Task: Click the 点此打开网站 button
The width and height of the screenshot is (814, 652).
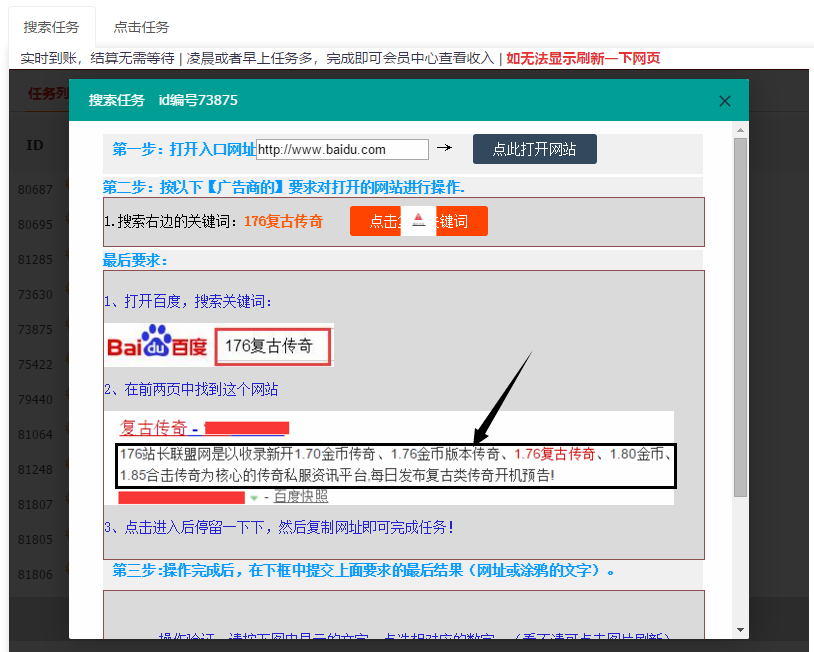Action: 534,149
